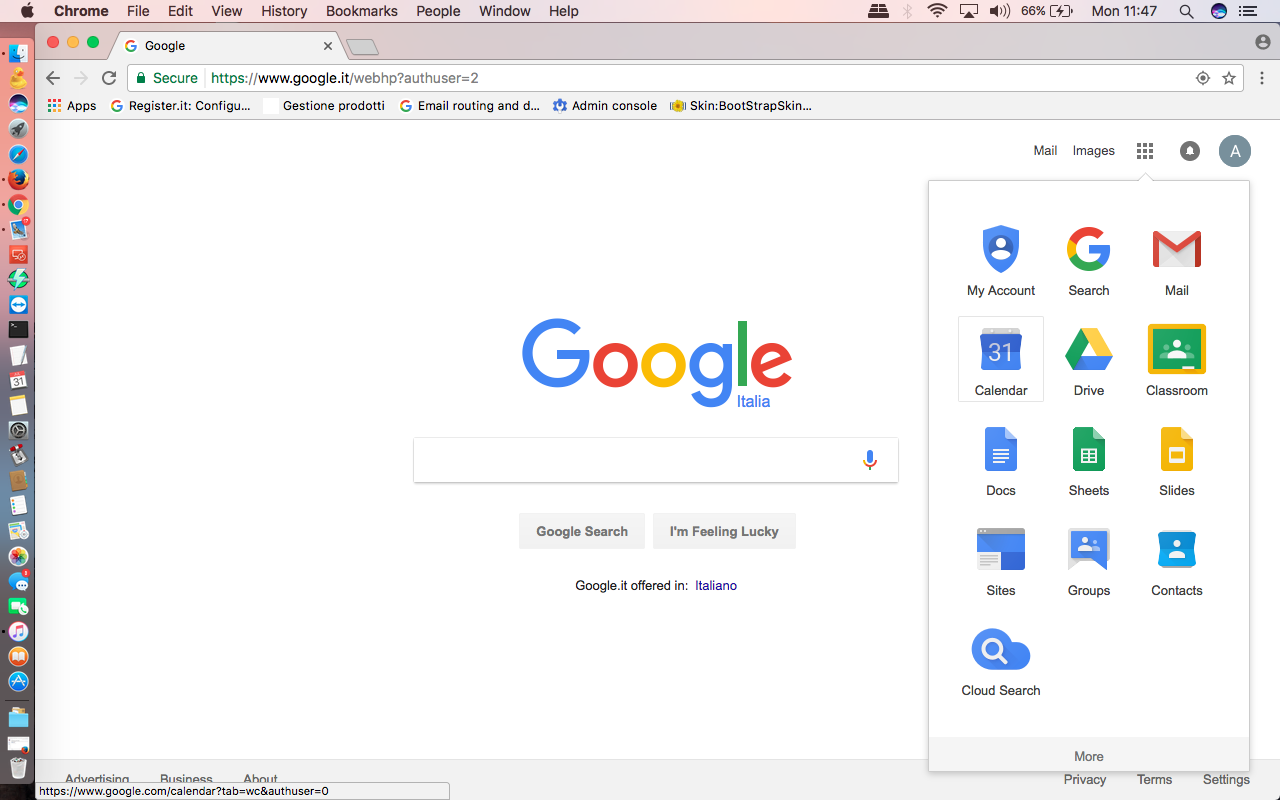
Task: Open Images link in header
Action: click(1093, 151)
